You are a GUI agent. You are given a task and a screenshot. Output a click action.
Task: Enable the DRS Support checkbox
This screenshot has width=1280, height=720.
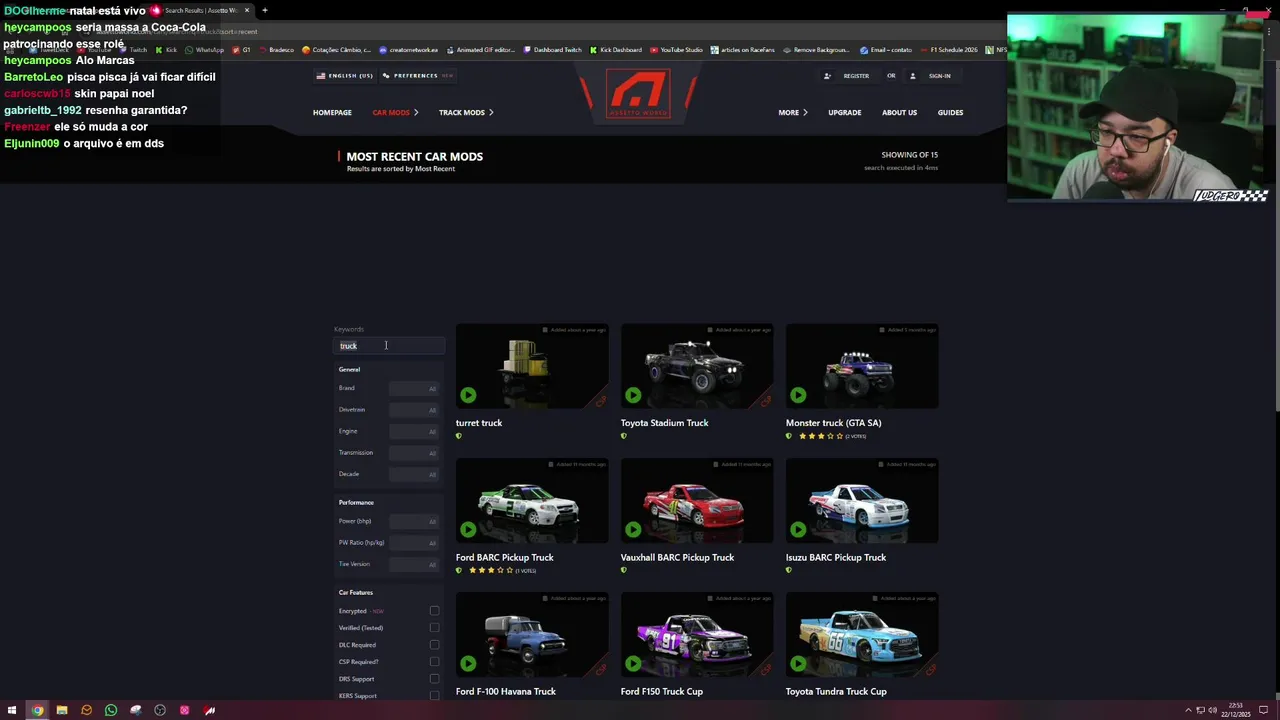tap(434, 679)
